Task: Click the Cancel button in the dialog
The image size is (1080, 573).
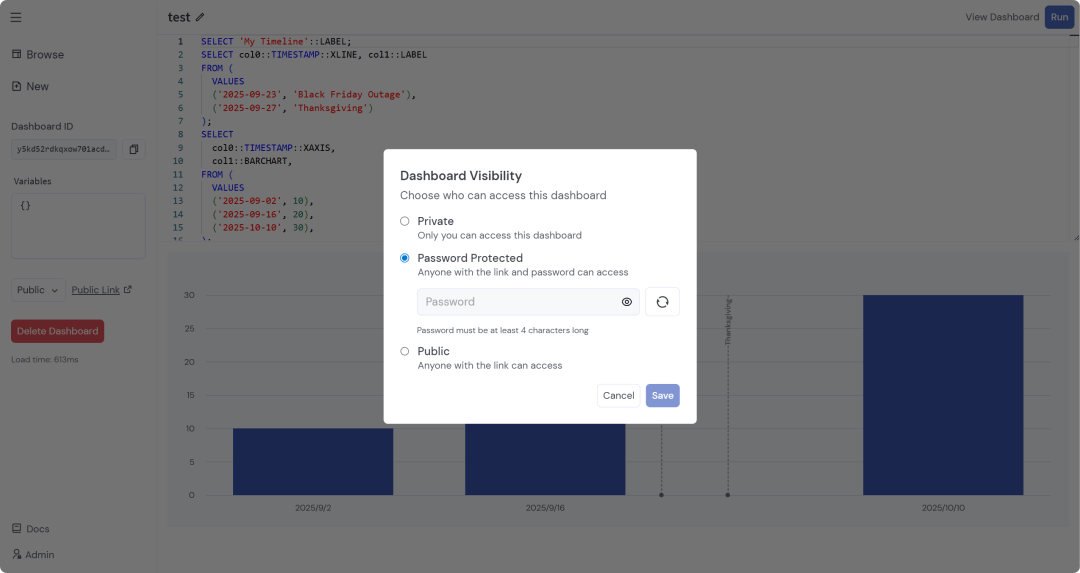Action: coord(618,396)
